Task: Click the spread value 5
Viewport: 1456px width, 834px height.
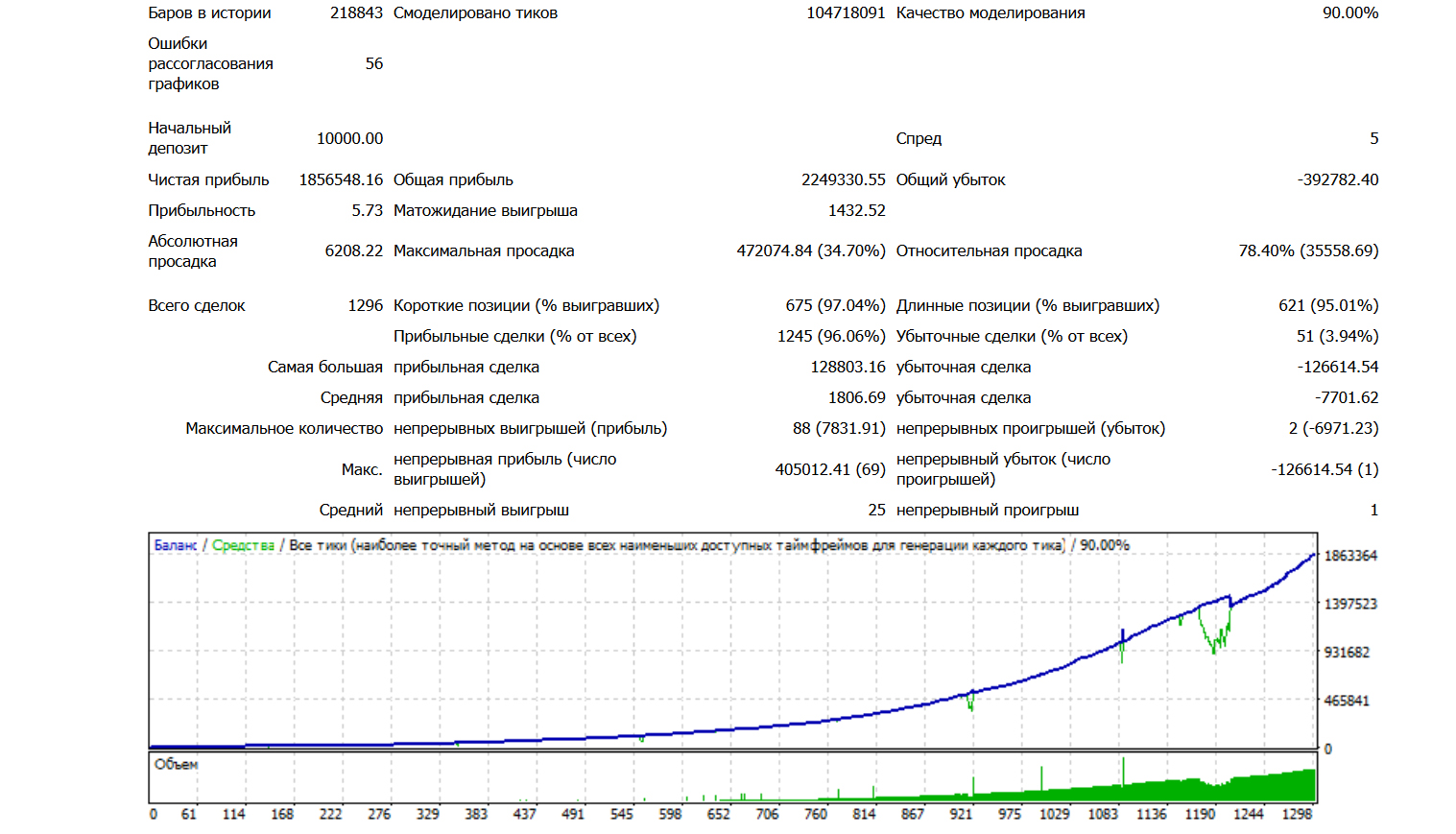Action: [x=1374, y=138]
